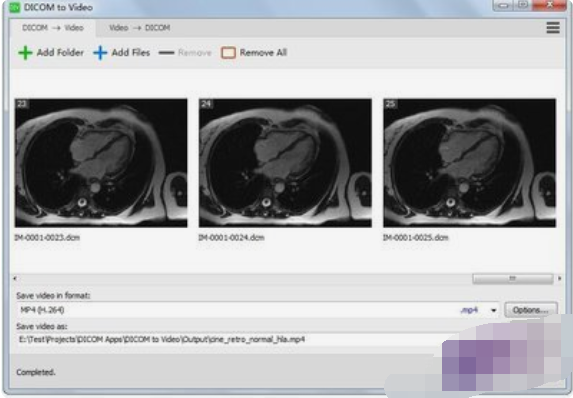Close the DICOM to Video window

pos(550,5)
